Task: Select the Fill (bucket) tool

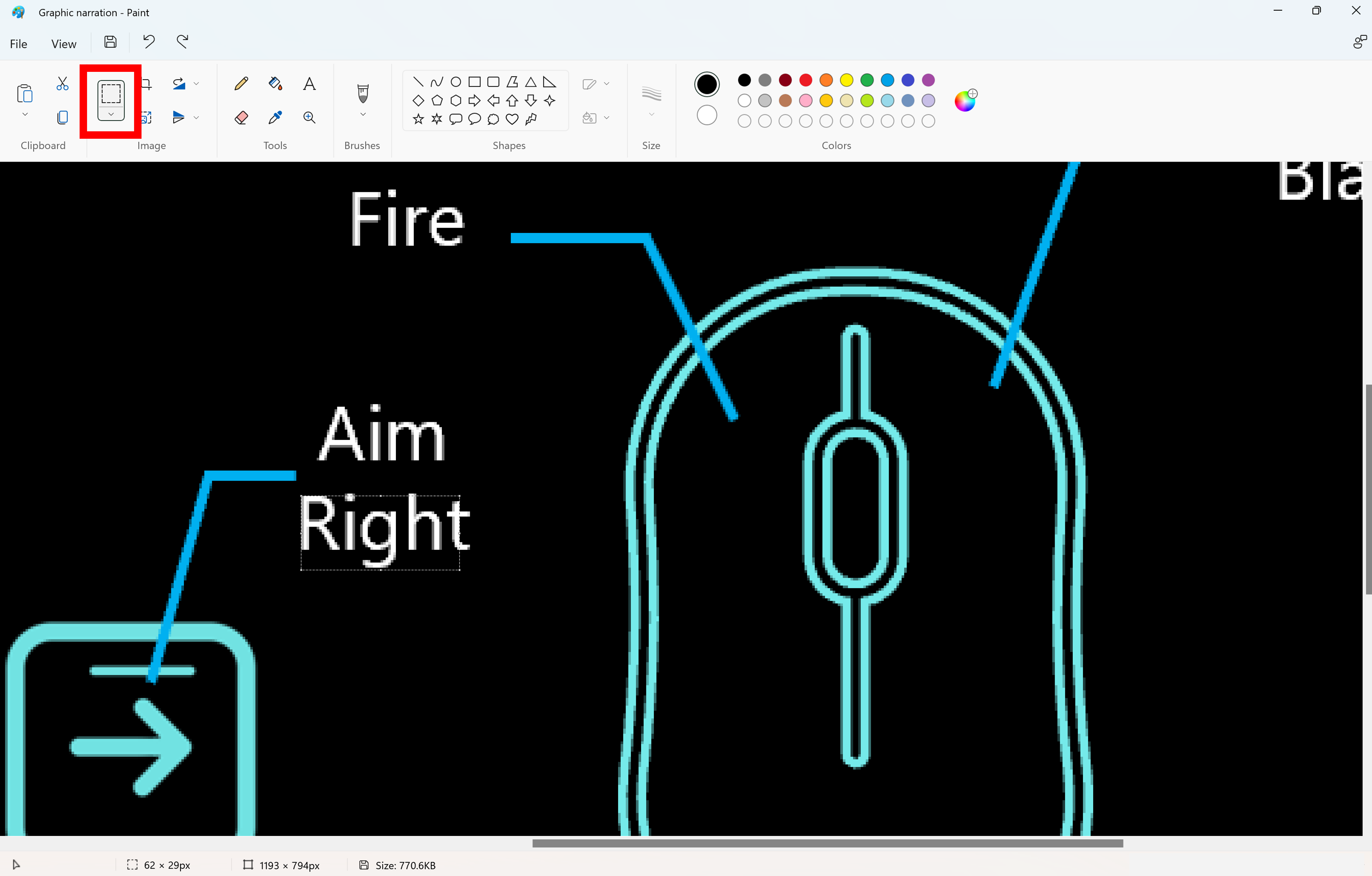Action: tap(276, 83)
